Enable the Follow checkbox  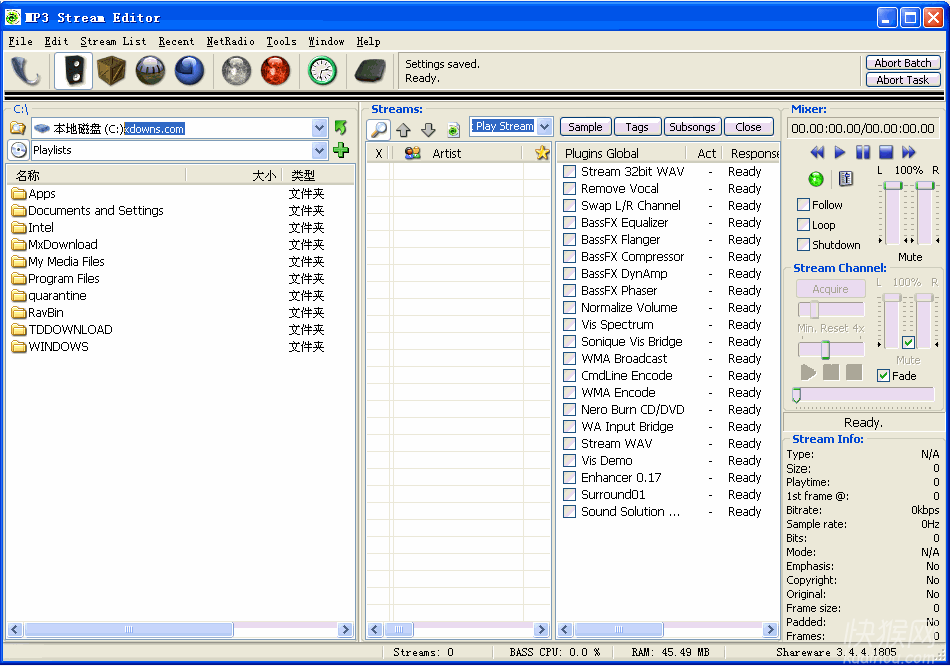pos(803,205)
